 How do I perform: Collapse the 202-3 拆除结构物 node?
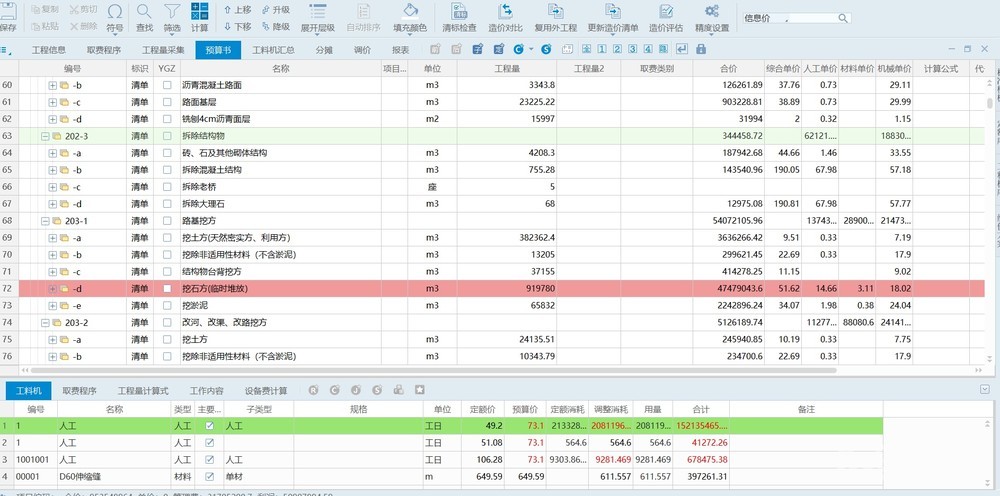[x=45, y=136]
